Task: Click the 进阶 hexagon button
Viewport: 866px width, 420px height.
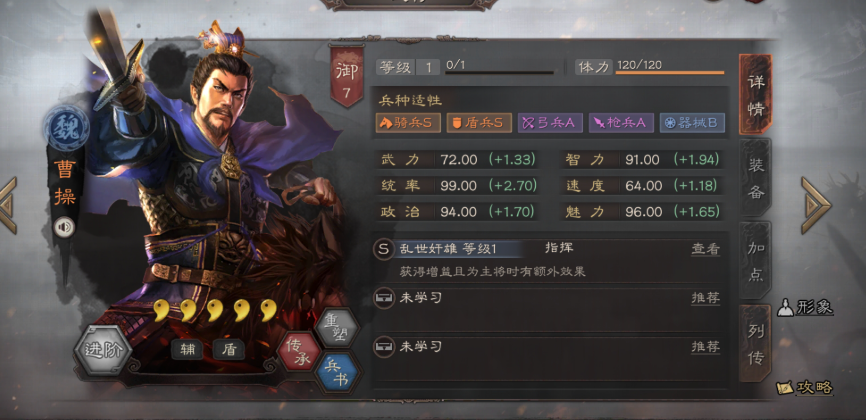Action: [x=103, y=350]
